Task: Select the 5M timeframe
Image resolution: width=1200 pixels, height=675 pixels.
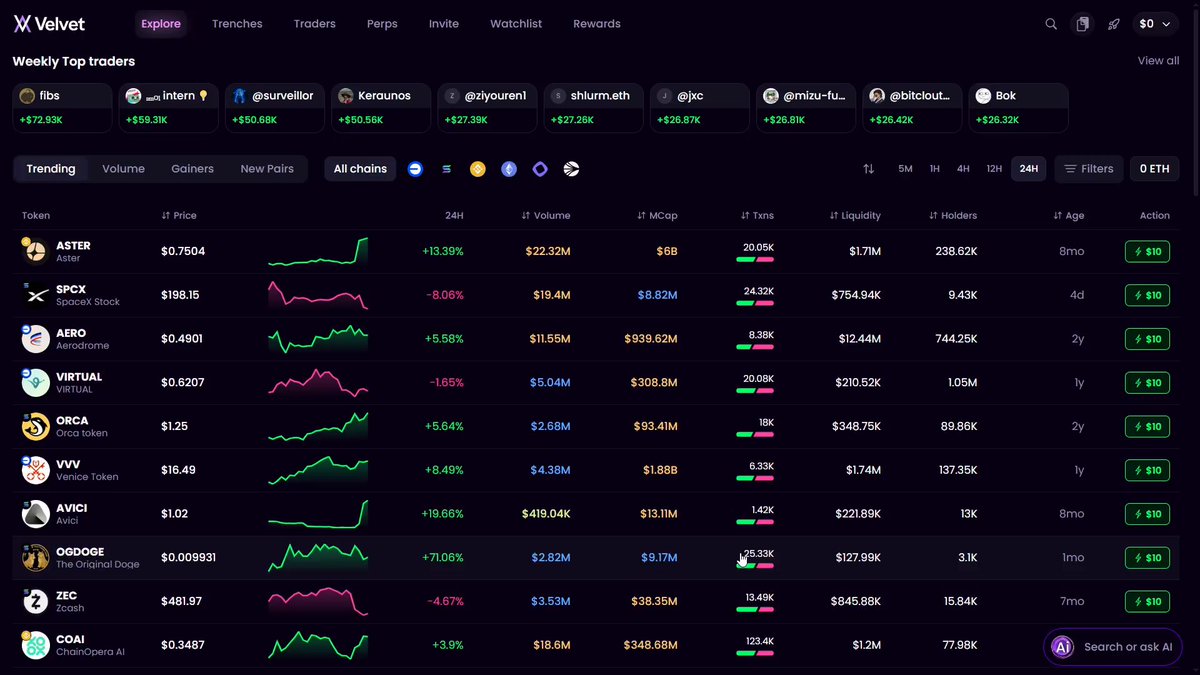Action: (x=905, y=169)
